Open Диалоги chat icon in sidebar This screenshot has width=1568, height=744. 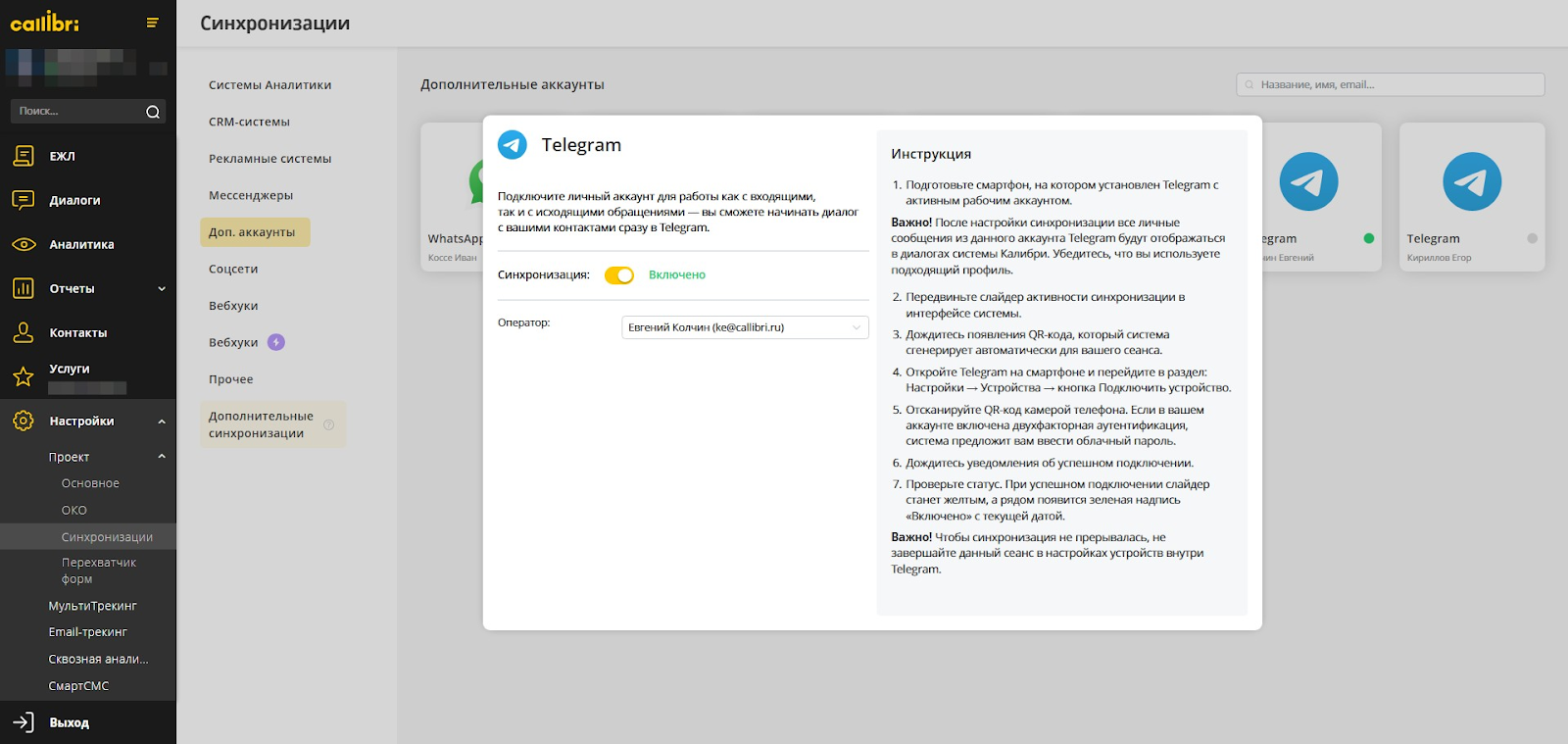[24, 200]
